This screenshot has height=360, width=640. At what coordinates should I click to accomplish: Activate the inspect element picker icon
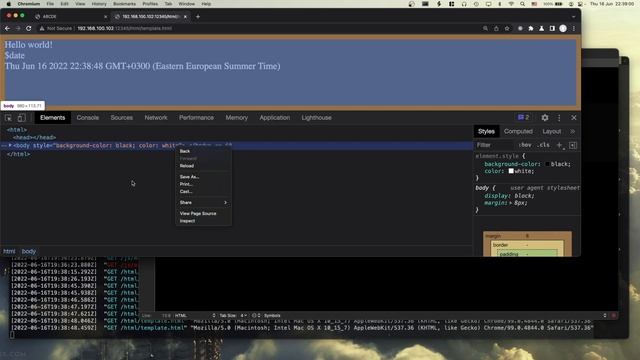[9, 118]
